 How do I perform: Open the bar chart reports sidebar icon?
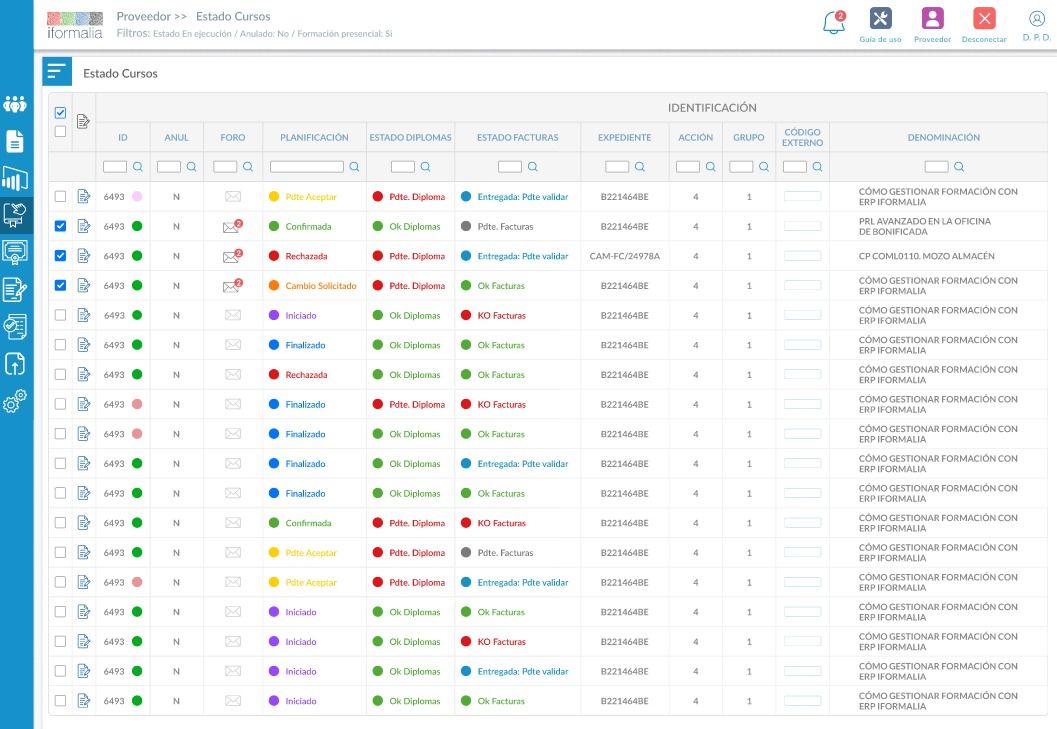pyautogui.click(x=15, y=178)
